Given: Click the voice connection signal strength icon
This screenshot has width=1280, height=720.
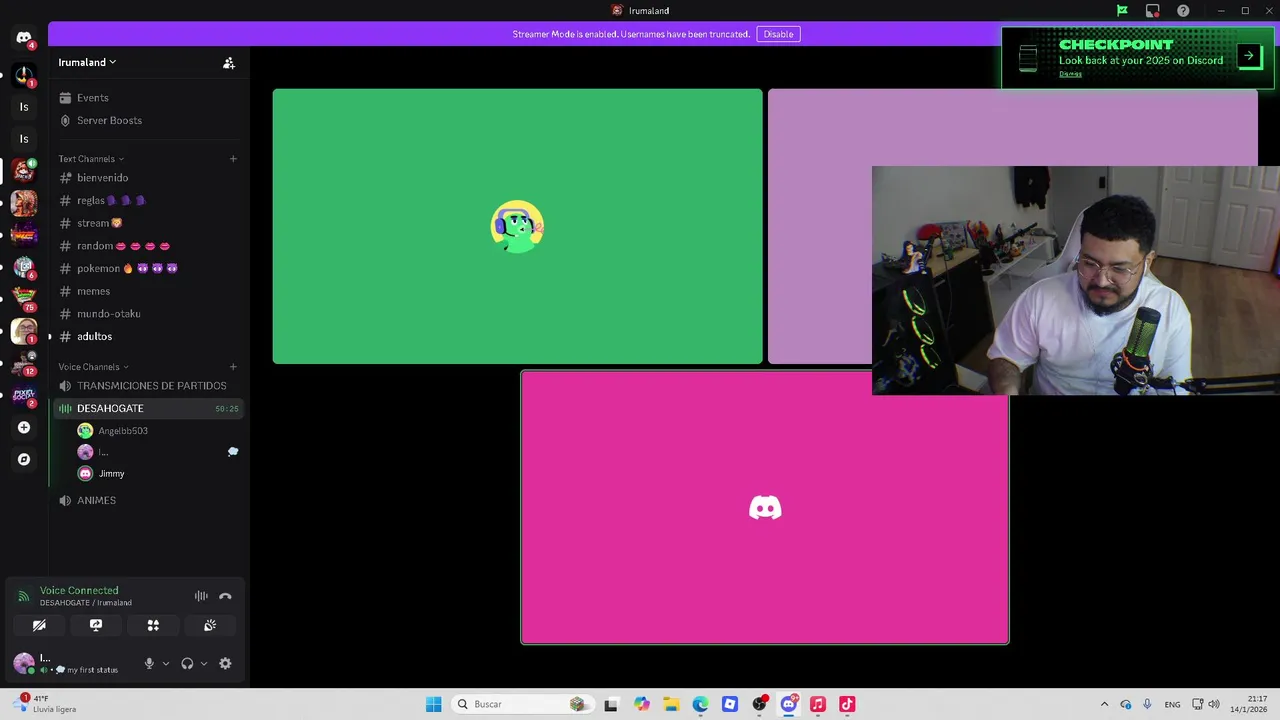Looking at the screenshot, I should point(24,596).
